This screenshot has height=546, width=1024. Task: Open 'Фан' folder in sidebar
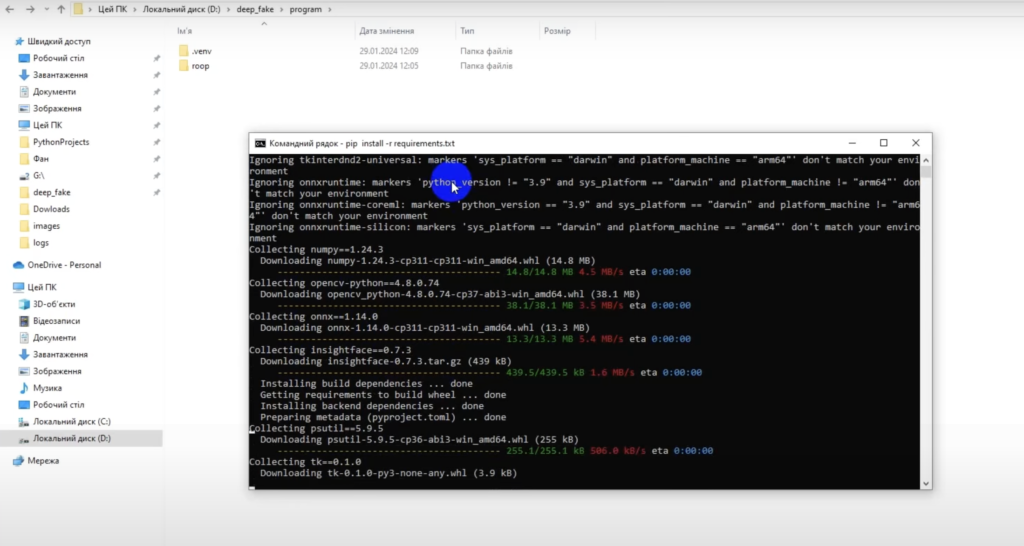point(40,159)
